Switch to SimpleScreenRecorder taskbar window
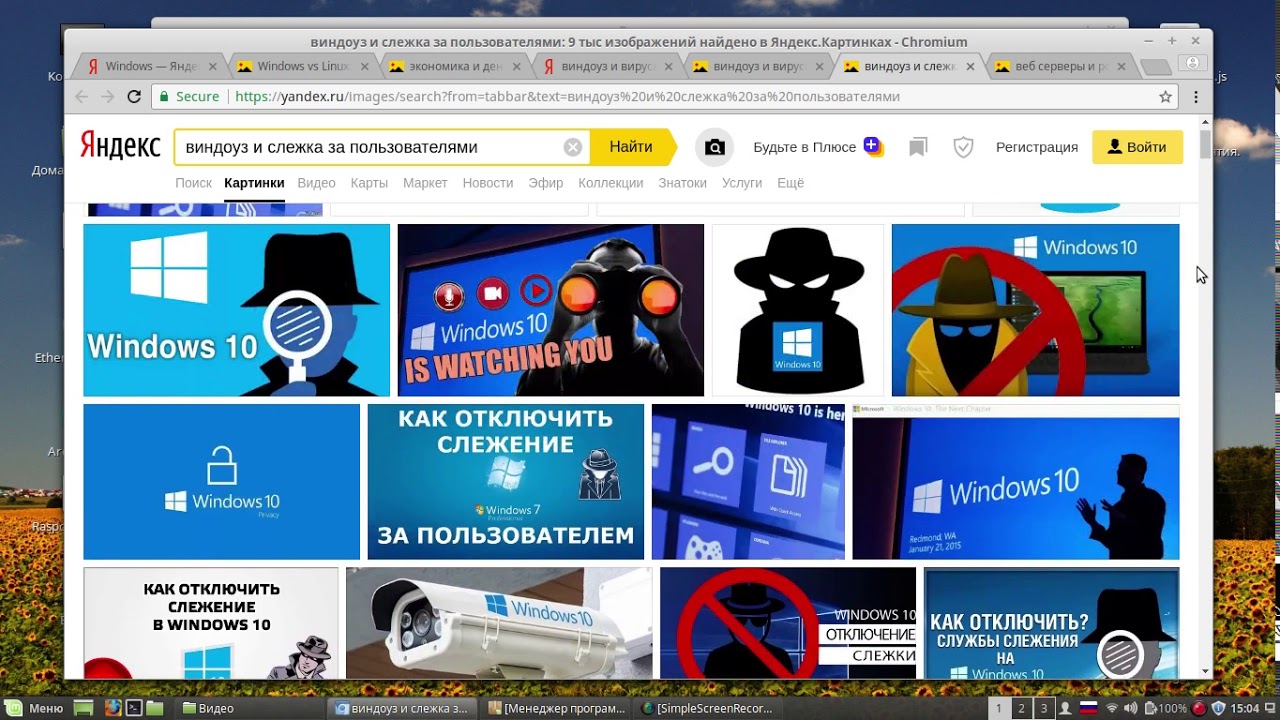 [709, 708]
